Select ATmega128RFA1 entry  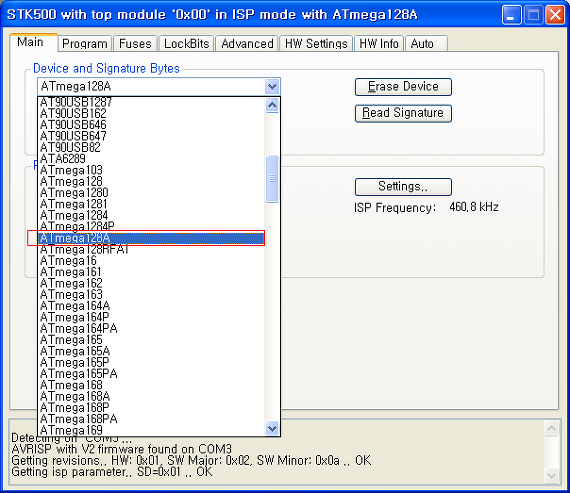coord(151,249)
